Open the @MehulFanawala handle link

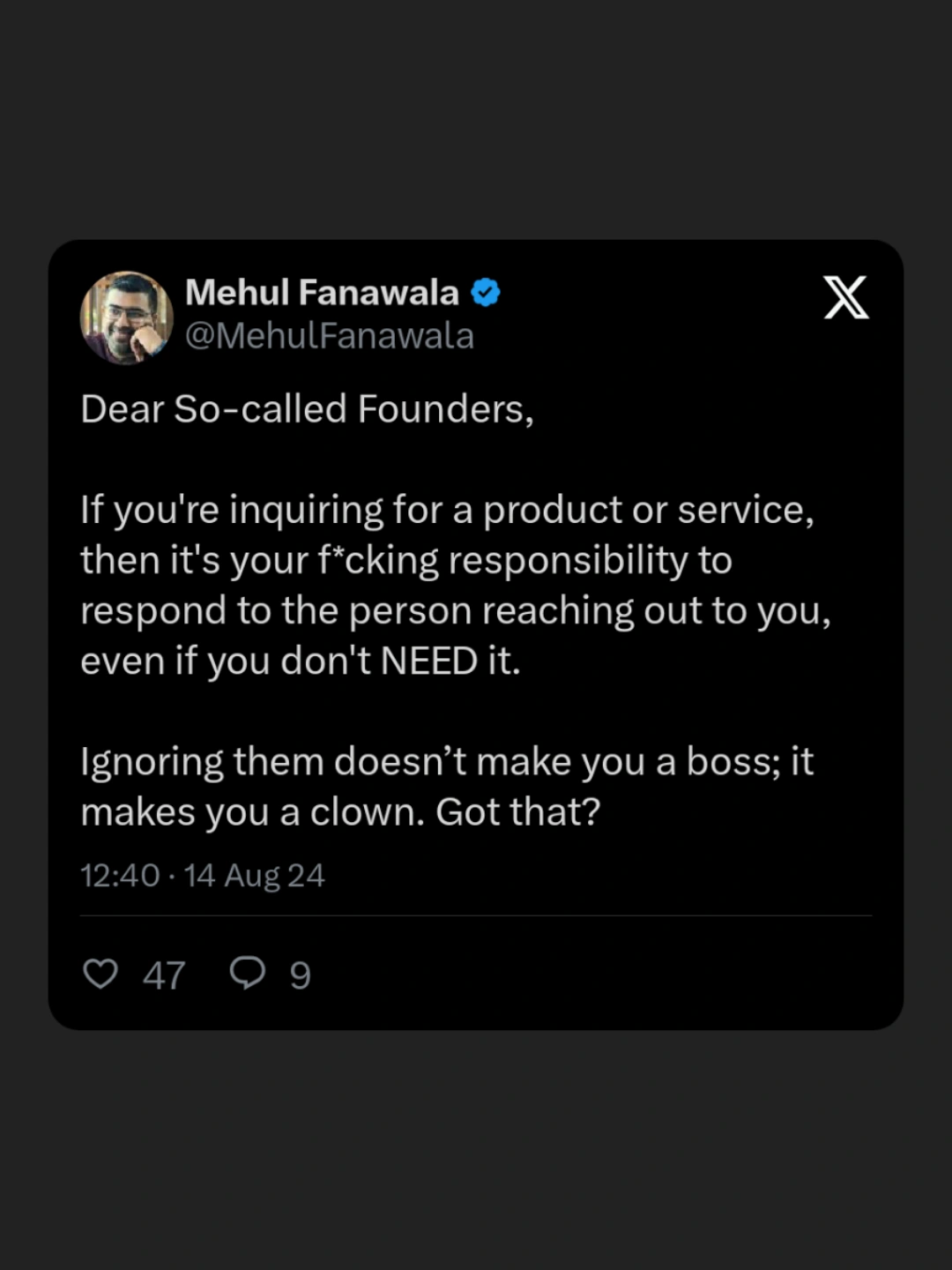[330, 336]
